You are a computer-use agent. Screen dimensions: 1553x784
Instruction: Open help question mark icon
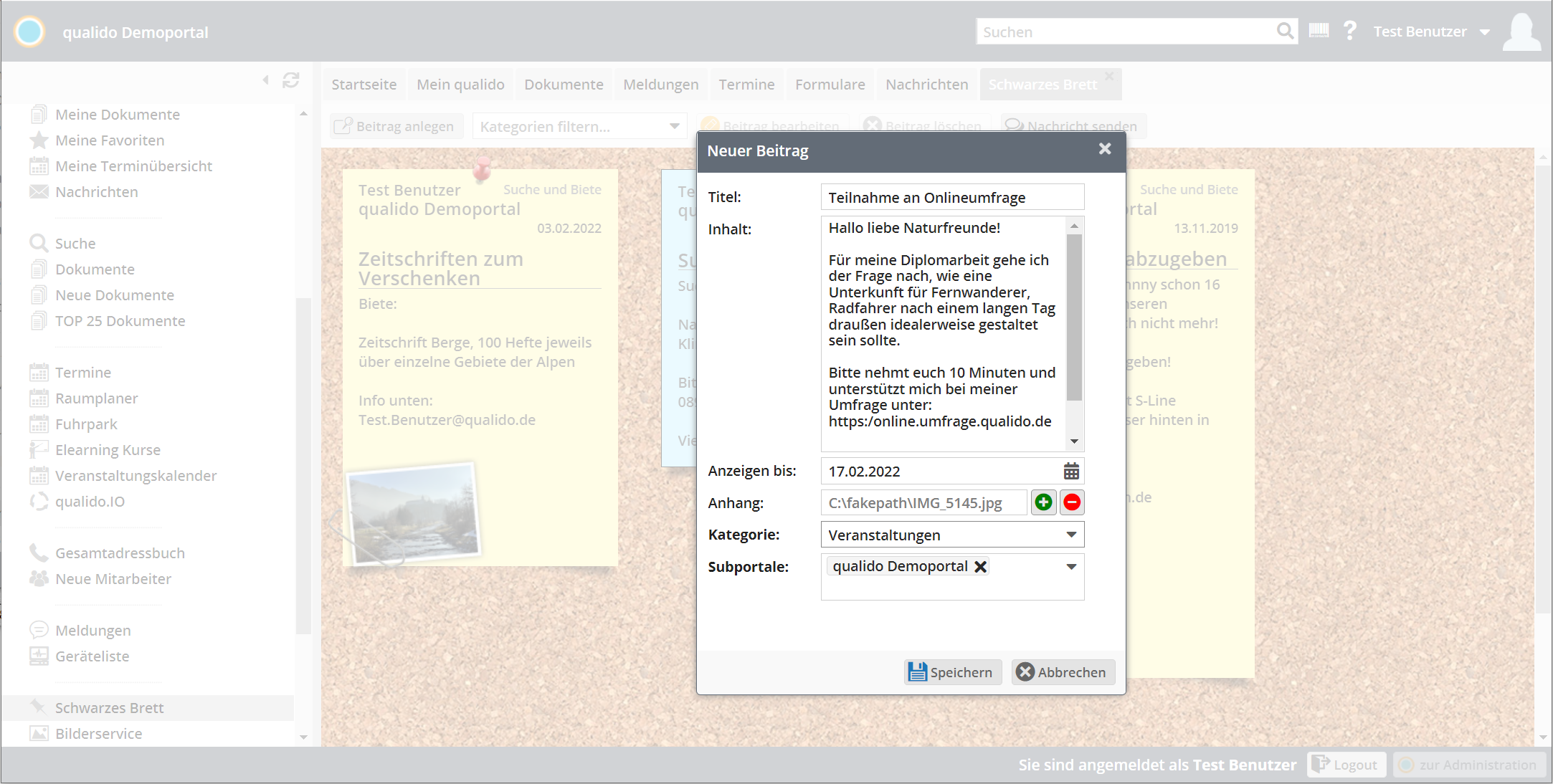point(1349,31)
